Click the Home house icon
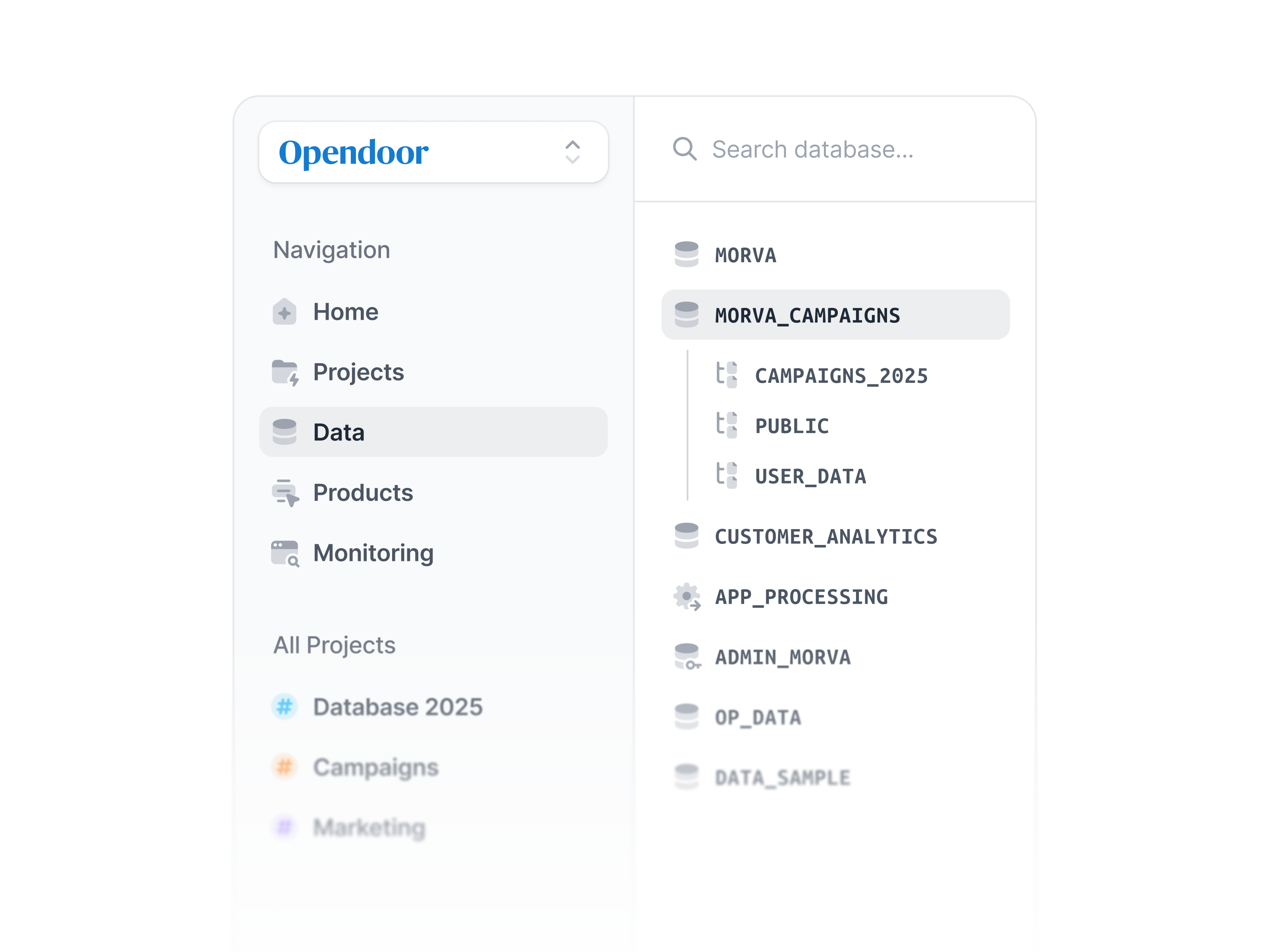This screenshot has height=952, width=1270. coord(284,312)
